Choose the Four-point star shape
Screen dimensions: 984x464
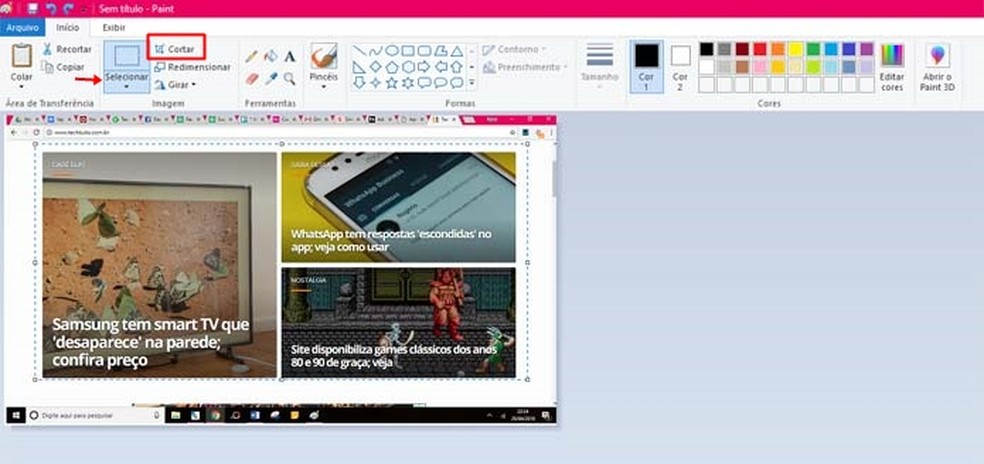tap(375, 83)
